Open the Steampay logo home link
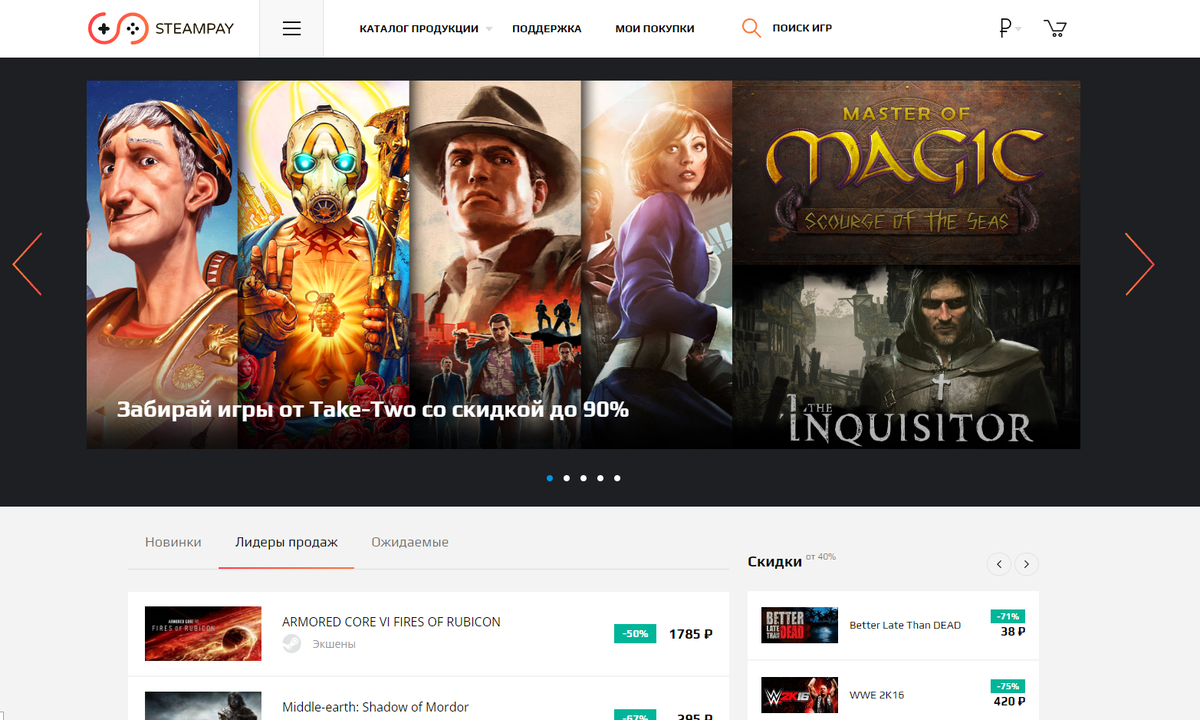Viewport: 1200px width, 720px height. (161, 28)
